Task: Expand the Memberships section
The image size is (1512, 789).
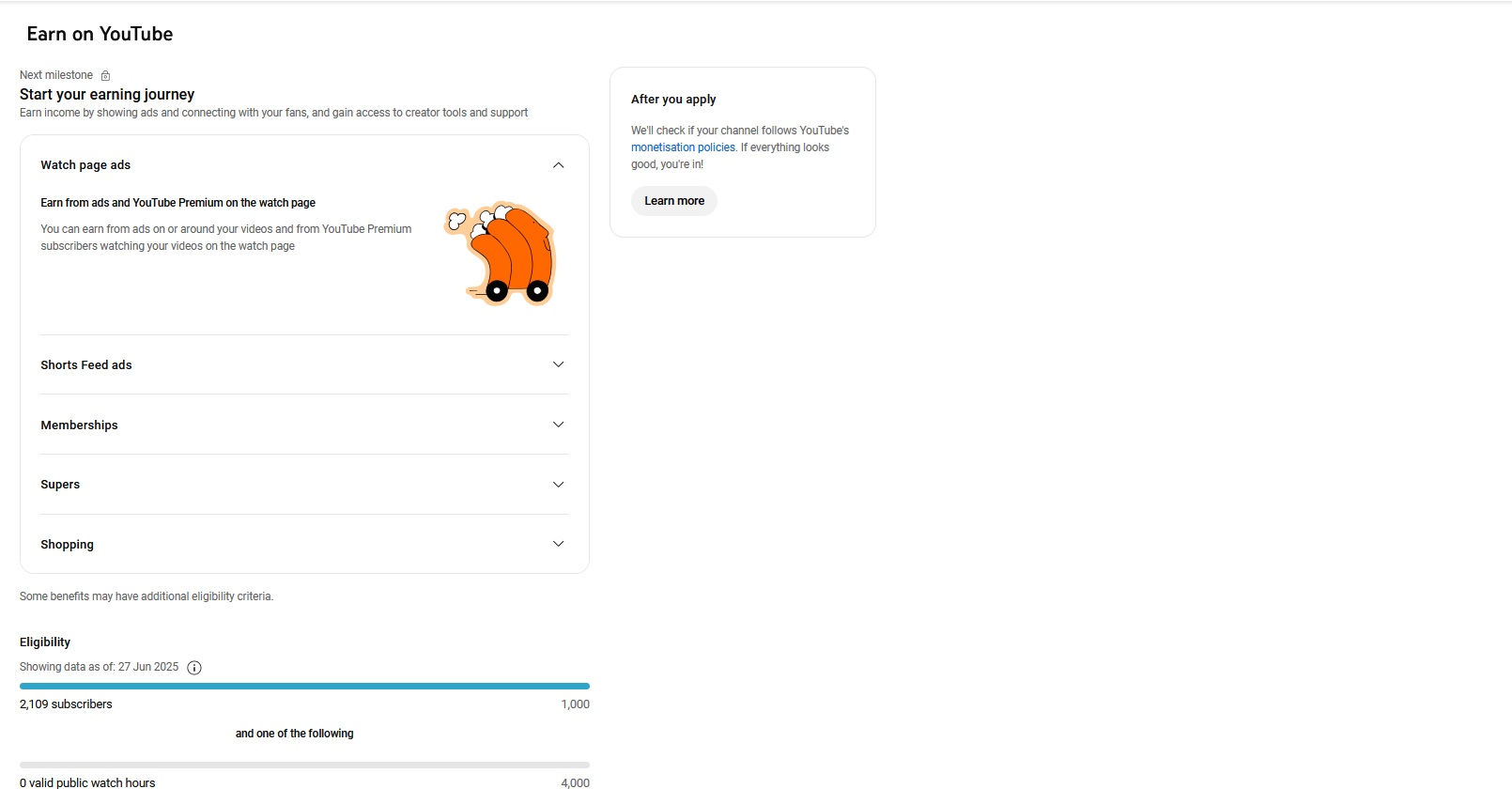Action: click(558, 425)
